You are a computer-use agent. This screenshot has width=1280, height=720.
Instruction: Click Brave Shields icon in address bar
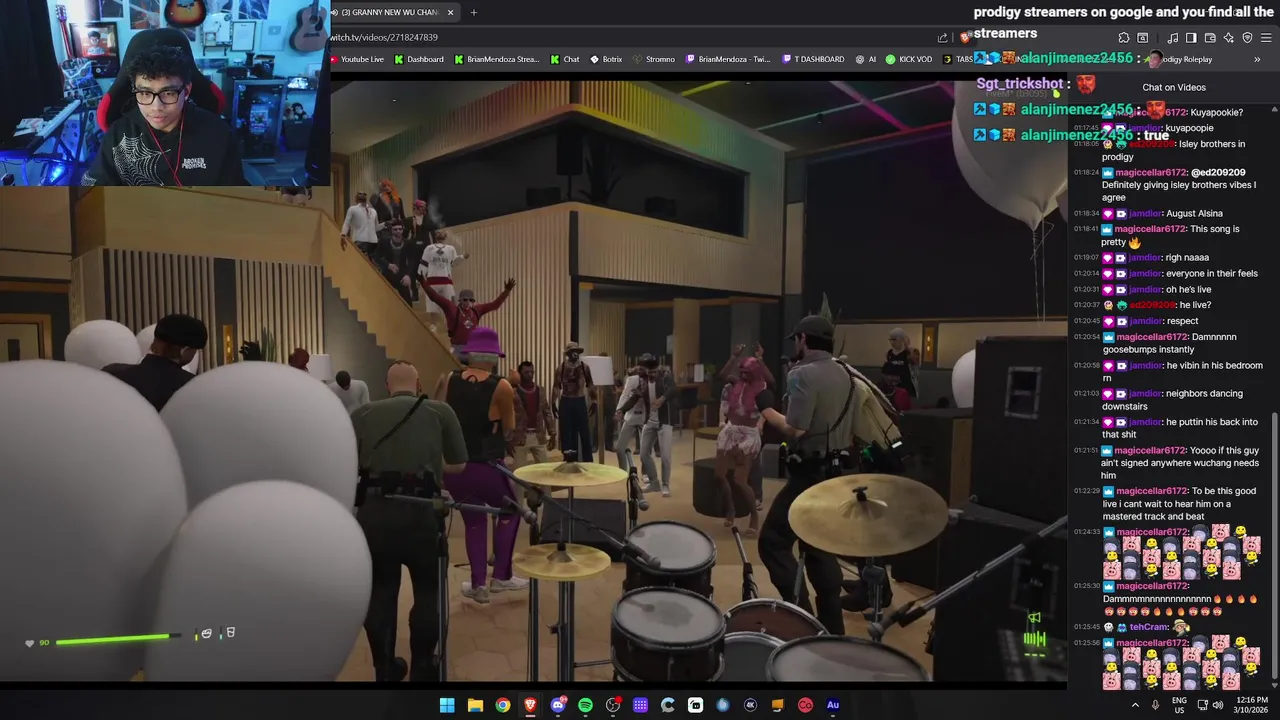pos(966,38)
